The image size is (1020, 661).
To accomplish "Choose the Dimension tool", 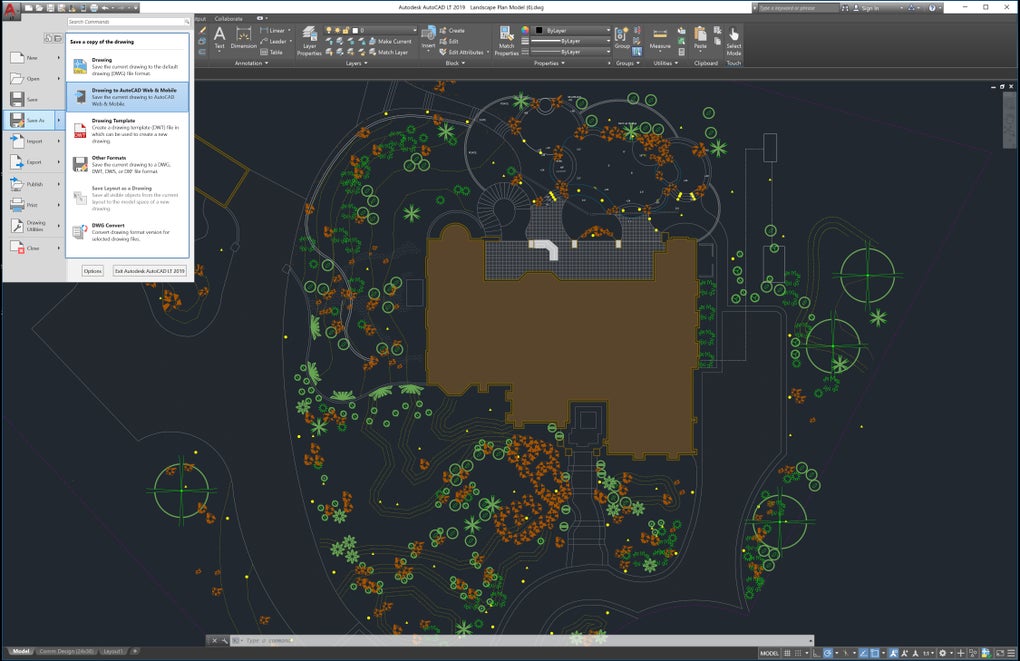I will (x=244, y=37).
